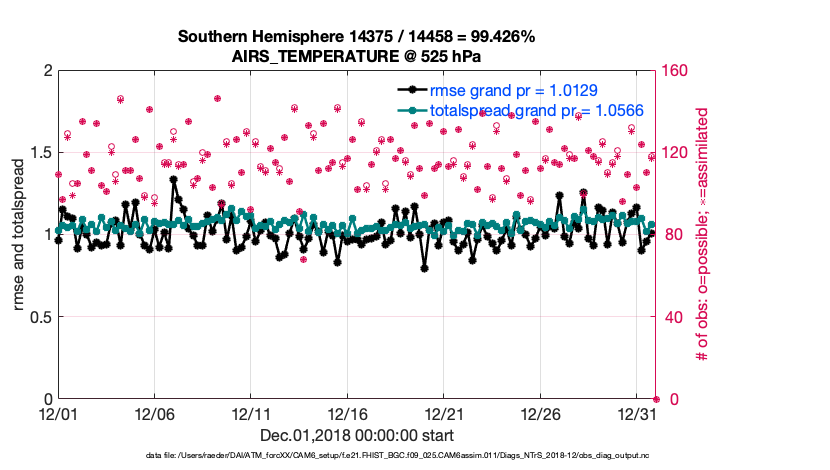This screenshot has height=470, width=830.
Task: Click the x-axis tick label '12/01'
Action: 58,414
